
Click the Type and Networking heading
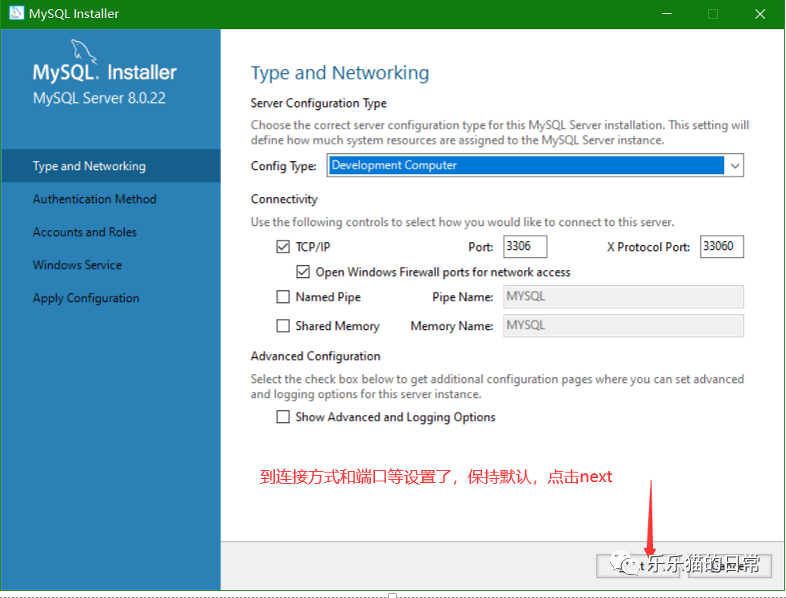(x=340, y=73)
